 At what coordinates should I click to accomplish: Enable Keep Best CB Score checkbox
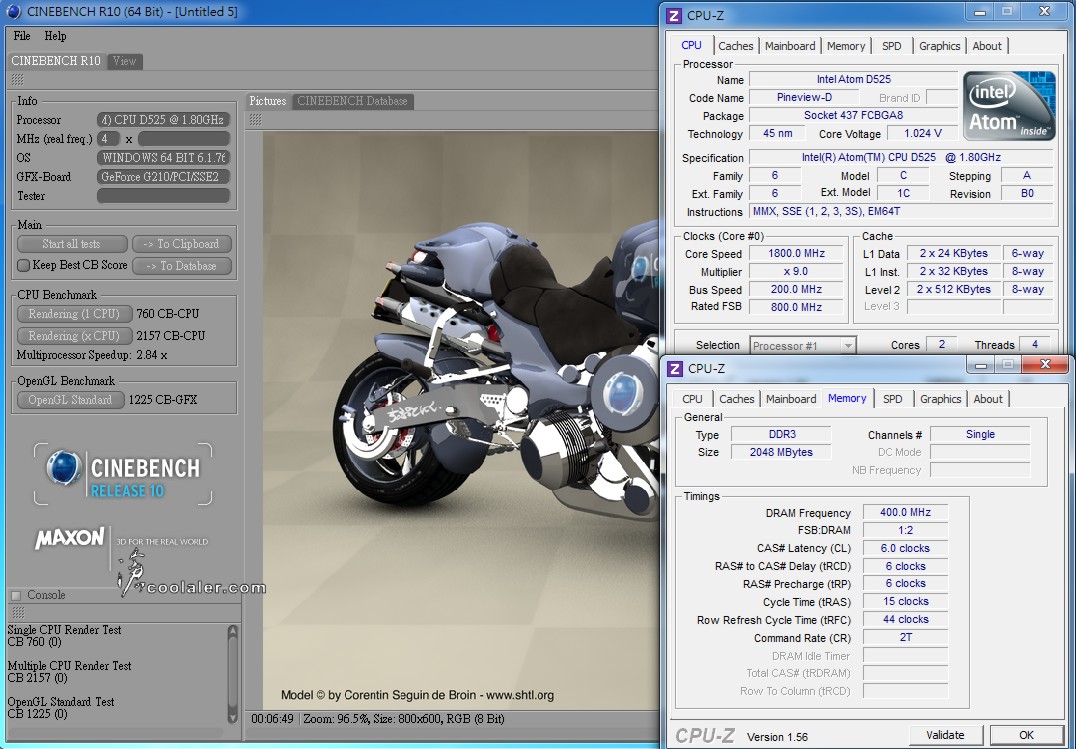(23, 265)
